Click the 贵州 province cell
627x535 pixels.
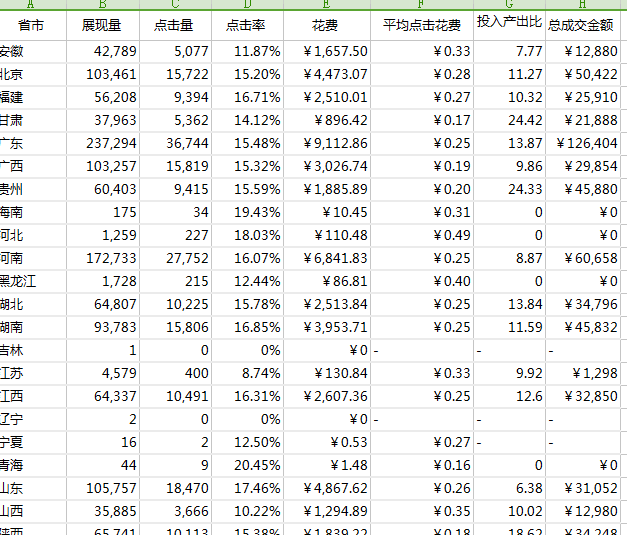click(33, 190)
